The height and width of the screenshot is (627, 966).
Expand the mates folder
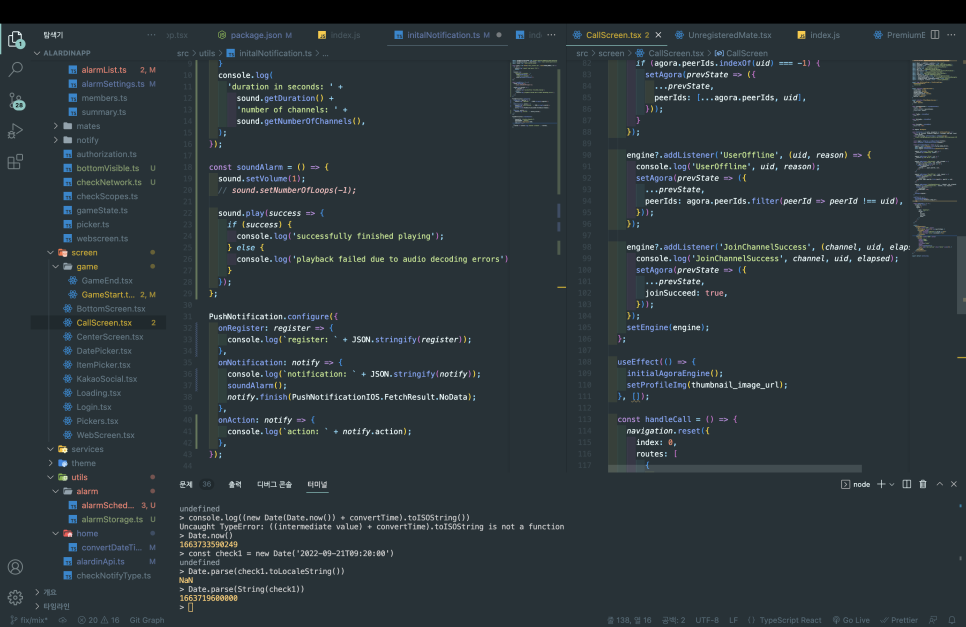87,126
